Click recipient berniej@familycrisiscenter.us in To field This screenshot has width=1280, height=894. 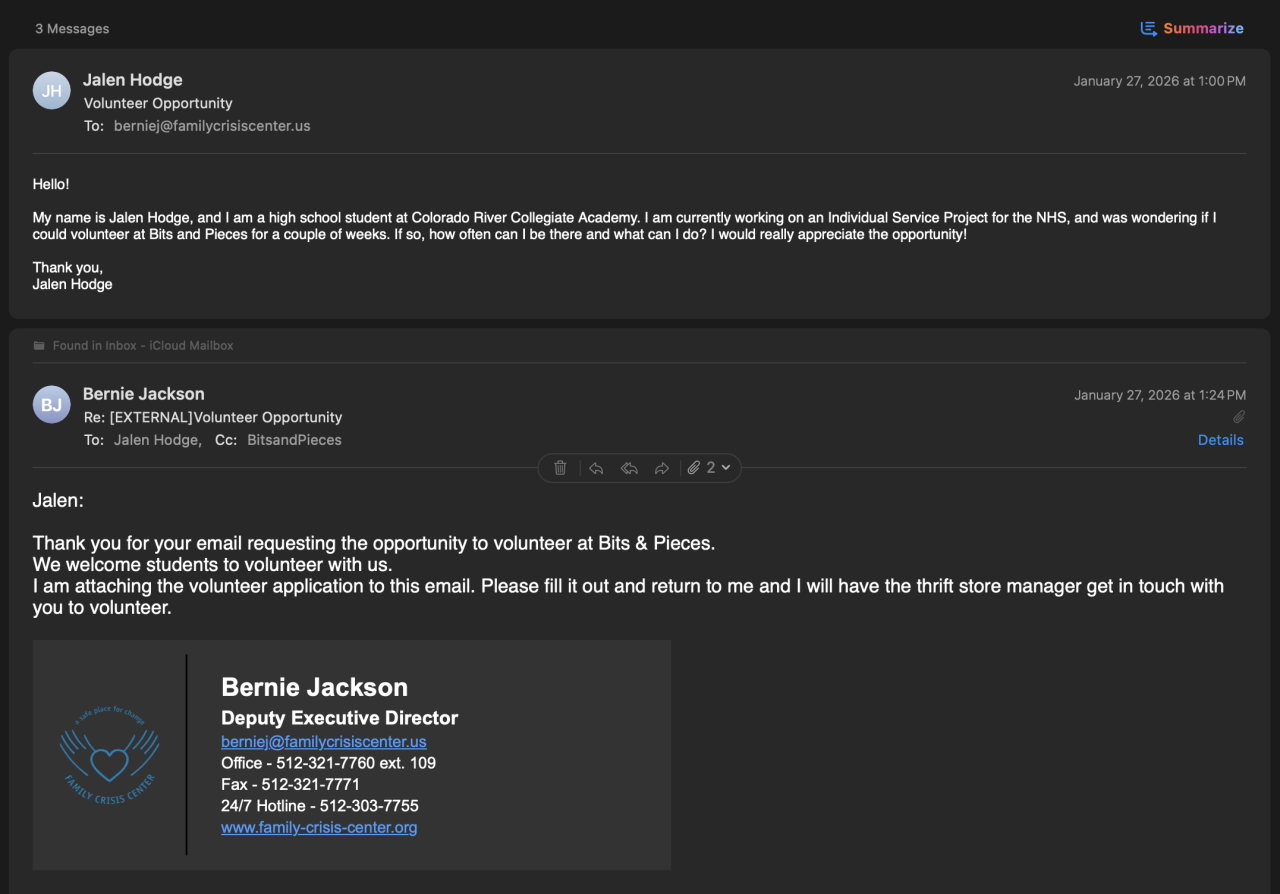point(212,126)
